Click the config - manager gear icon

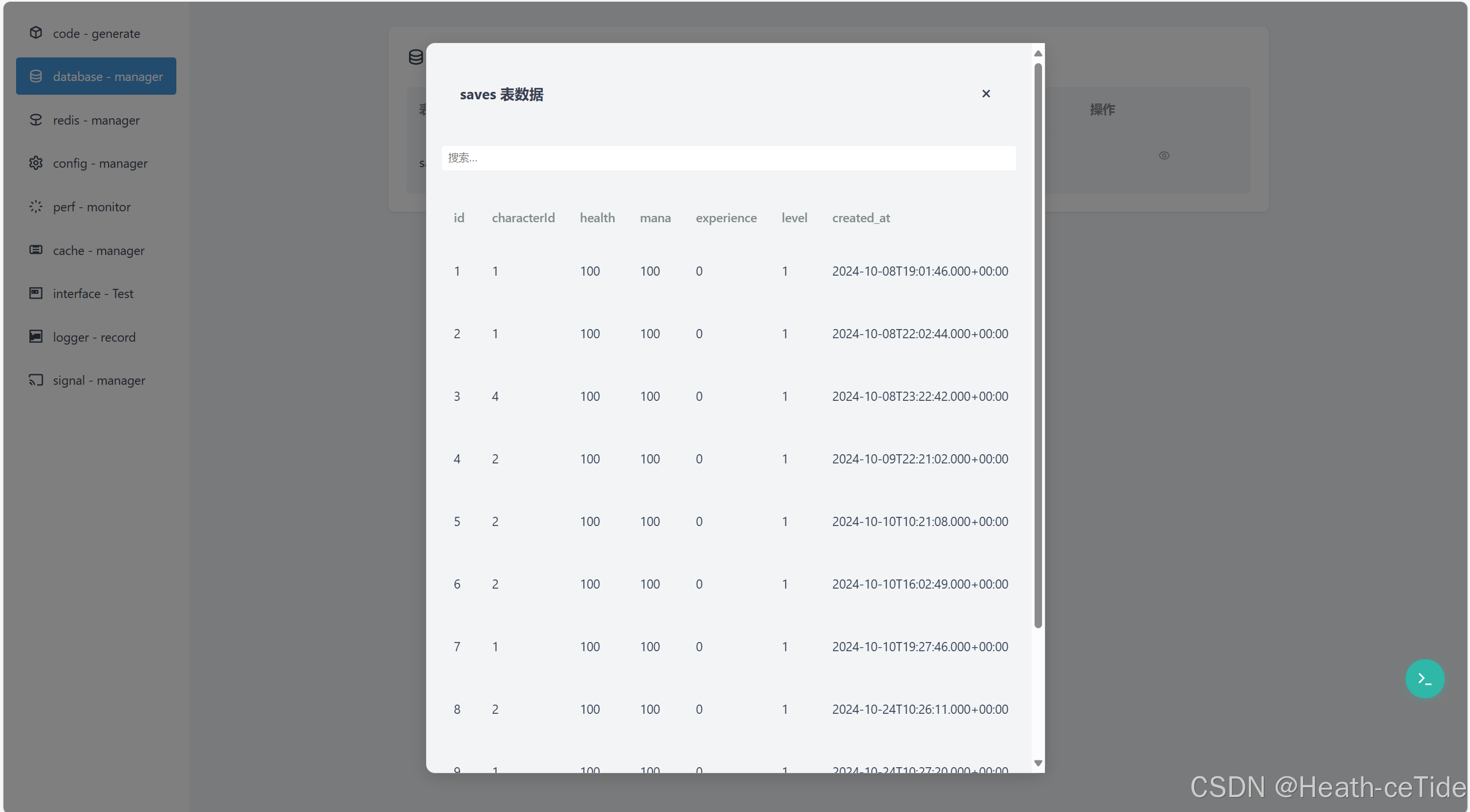(36, 163)
